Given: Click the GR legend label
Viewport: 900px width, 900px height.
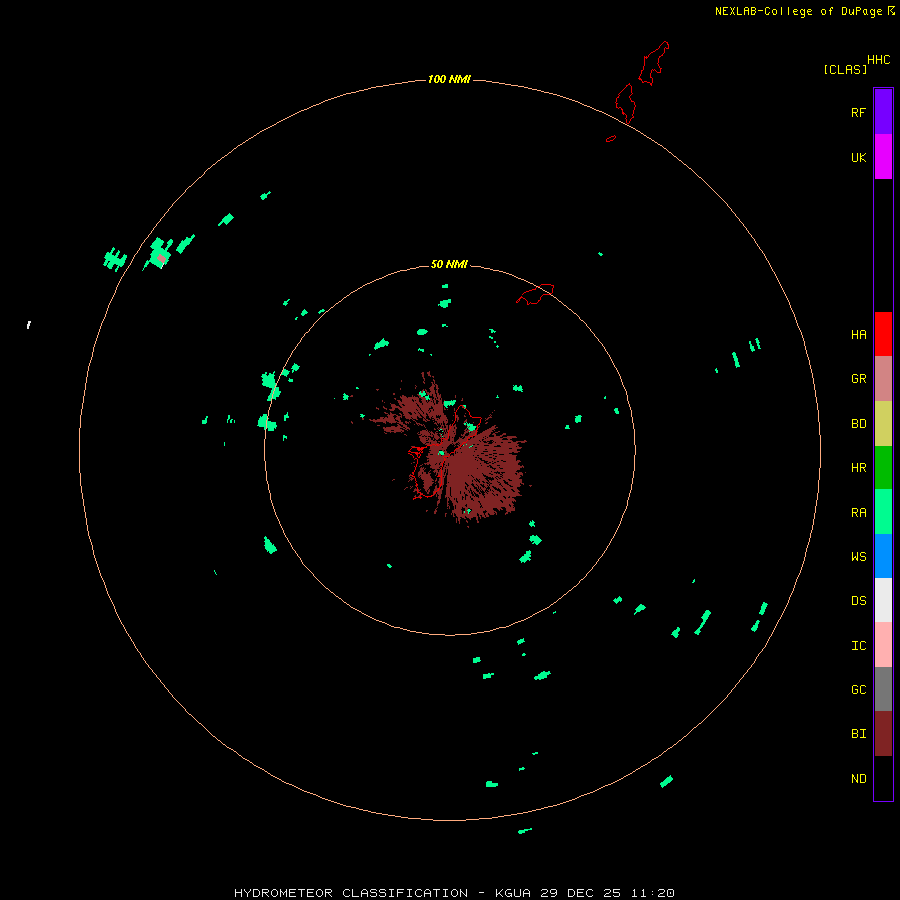Looking at the screenshot, I should click(858, 379).
